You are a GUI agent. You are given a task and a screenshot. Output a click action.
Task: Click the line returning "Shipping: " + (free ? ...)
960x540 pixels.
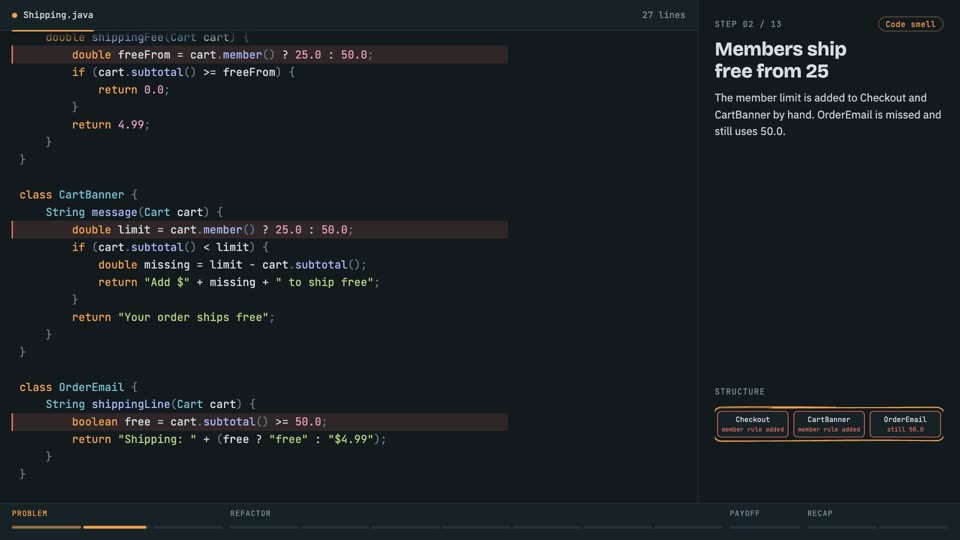[229, 440]
